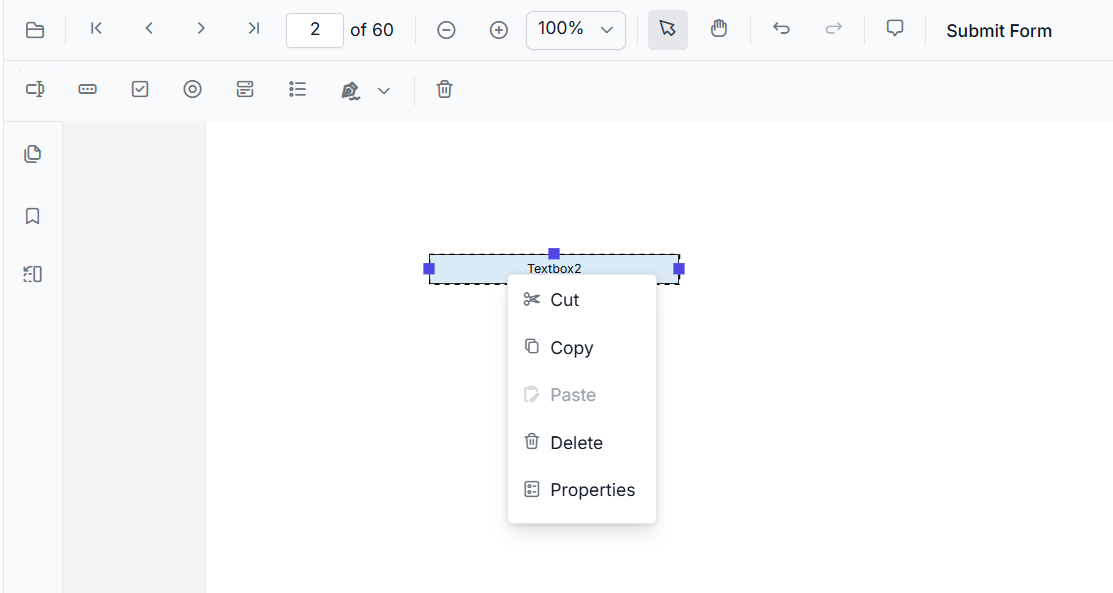Image resolution: width=1113 pixels, height=593 pixels.
Task: Click inside the page number input field
Action: [314, 29]
